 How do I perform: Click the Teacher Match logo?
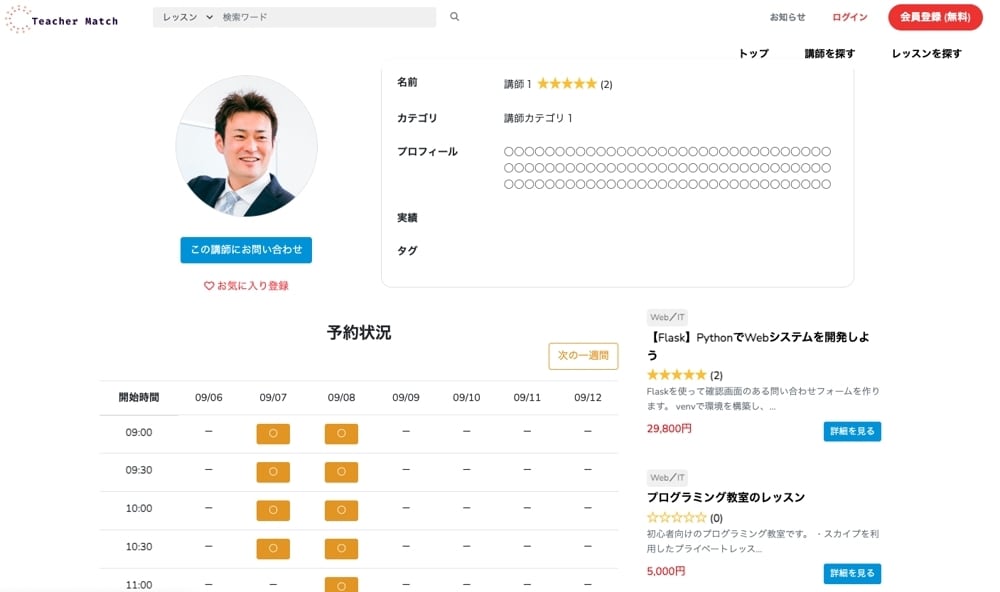click(62, 20)
